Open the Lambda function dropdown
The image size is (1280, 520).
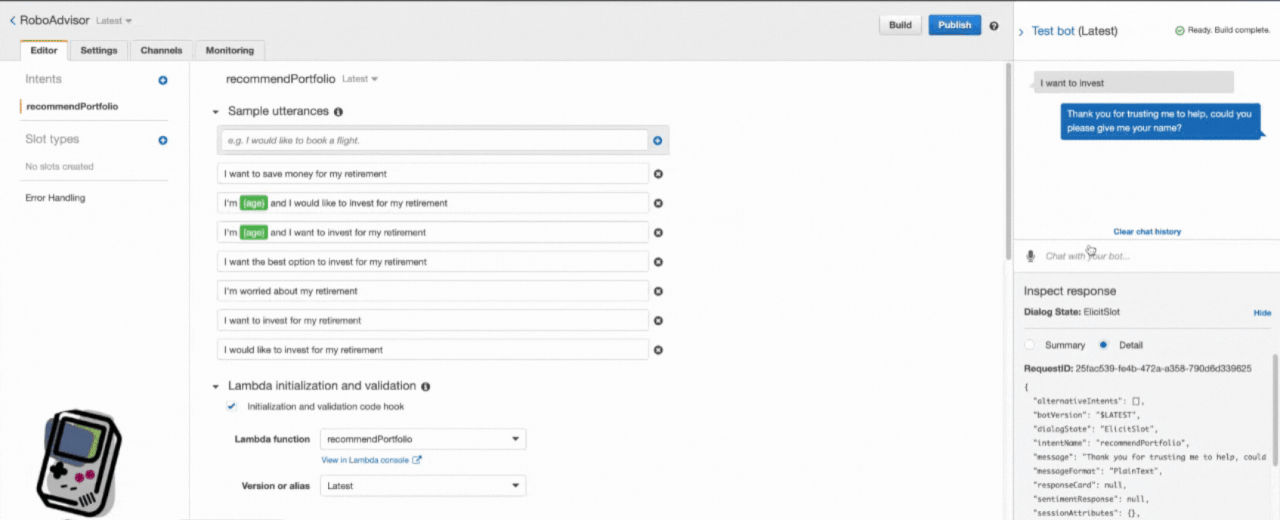tap(423, 439)
